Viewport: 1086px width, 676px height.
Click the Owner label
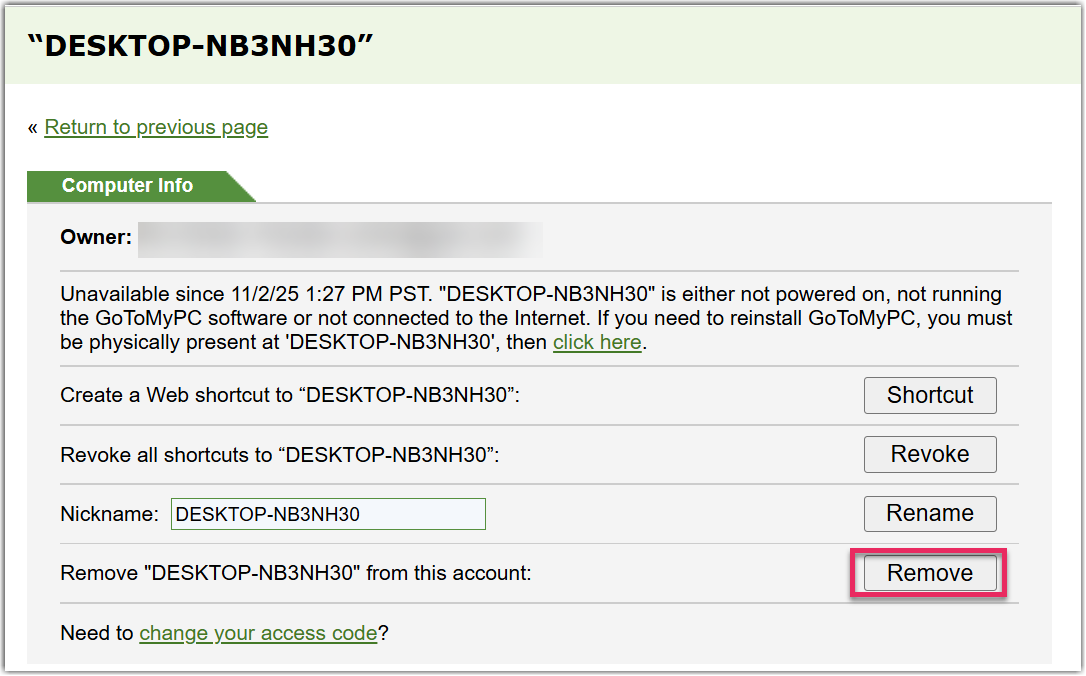pyautogui.click(x=96, y=238)
